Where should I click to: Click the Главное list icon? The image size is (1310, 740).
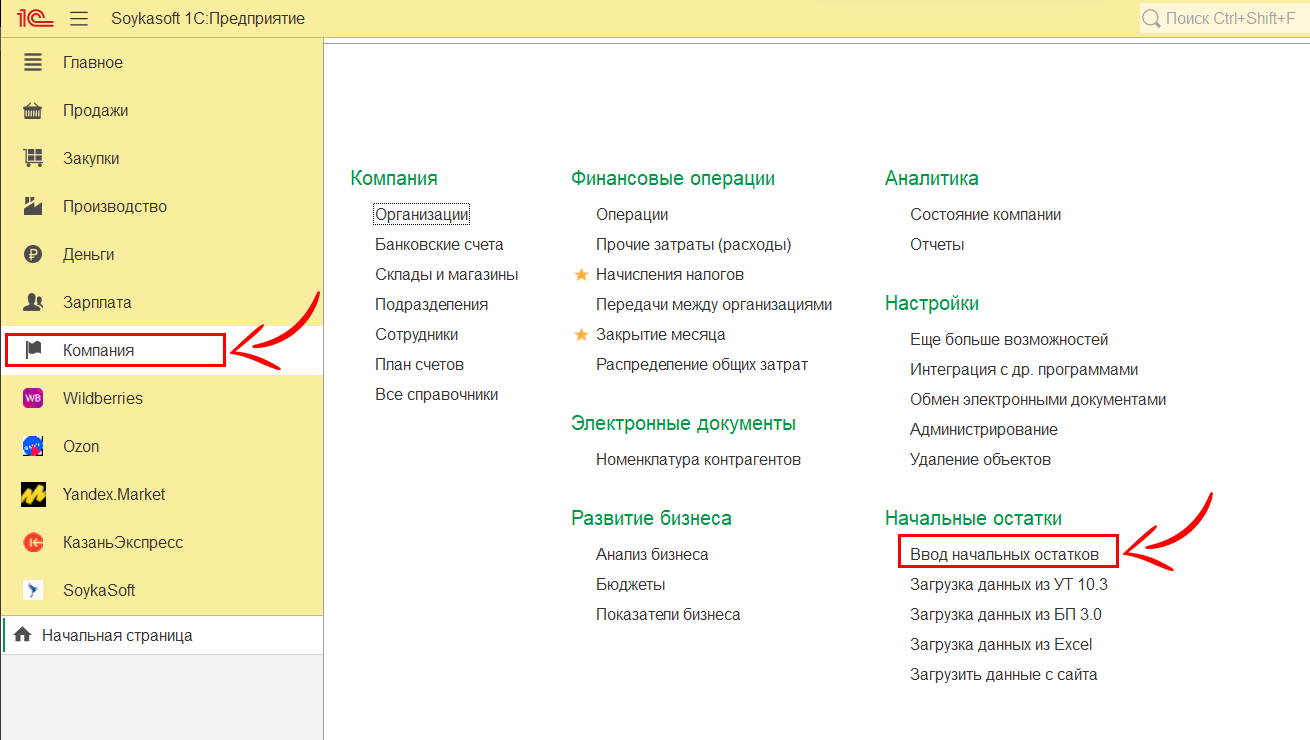click(33, 62)
